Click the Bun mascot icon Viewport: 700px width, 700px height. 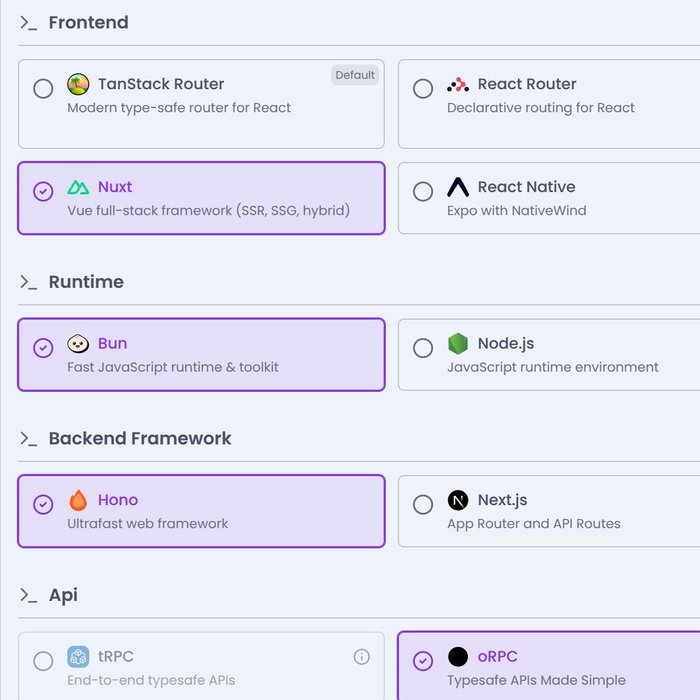point(78,344)
